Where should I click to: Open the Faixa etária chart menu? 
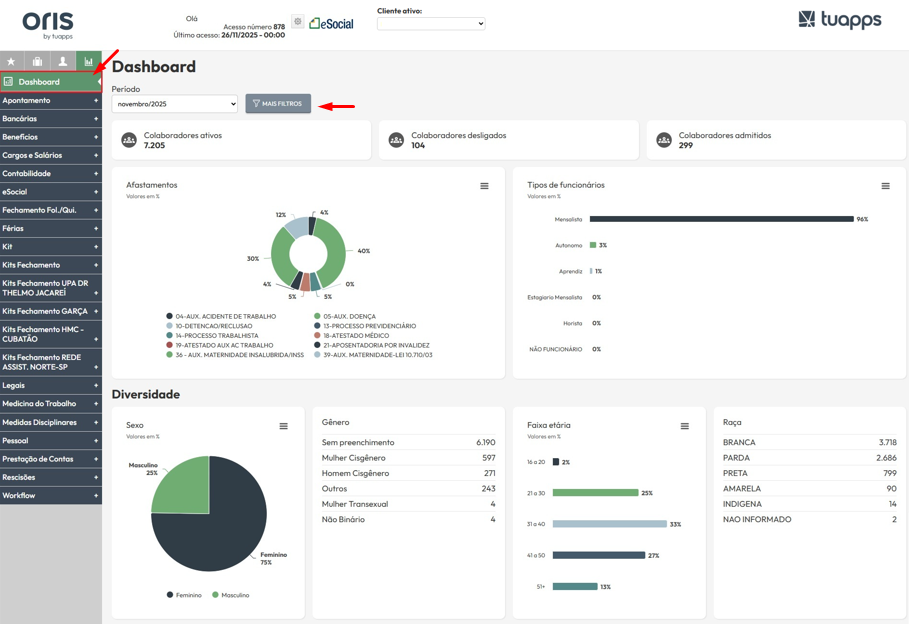pyautogui.click(x=684, y=426)
